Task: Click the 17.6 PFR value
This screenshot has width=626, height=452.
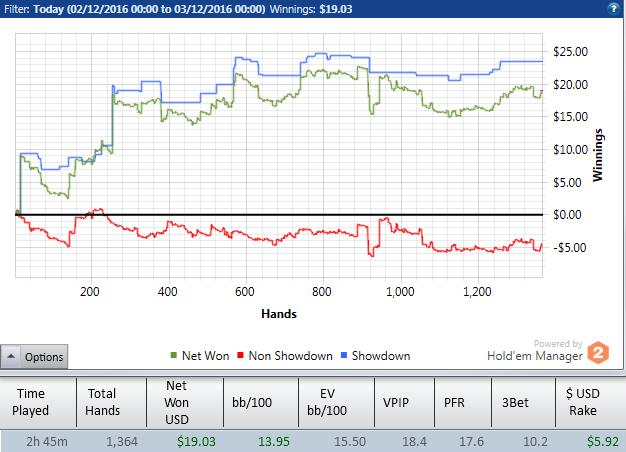Action: click(471, 442)
